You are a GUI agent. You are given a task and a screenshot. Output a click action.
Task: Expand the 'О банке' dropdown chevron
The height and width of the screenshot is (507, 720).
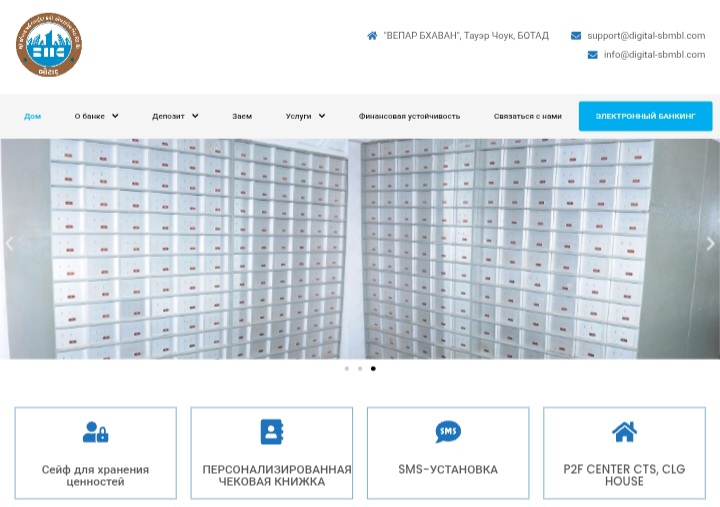pos(115,116)
